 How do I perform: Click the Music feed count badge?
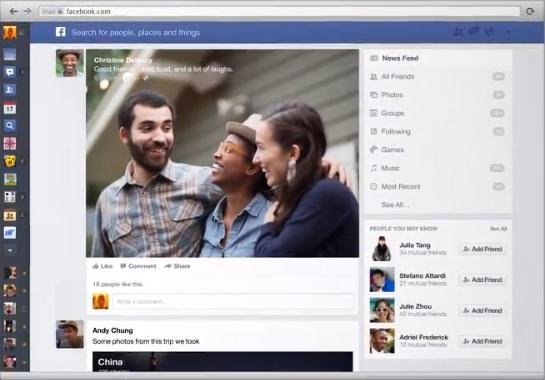[497, 168]
